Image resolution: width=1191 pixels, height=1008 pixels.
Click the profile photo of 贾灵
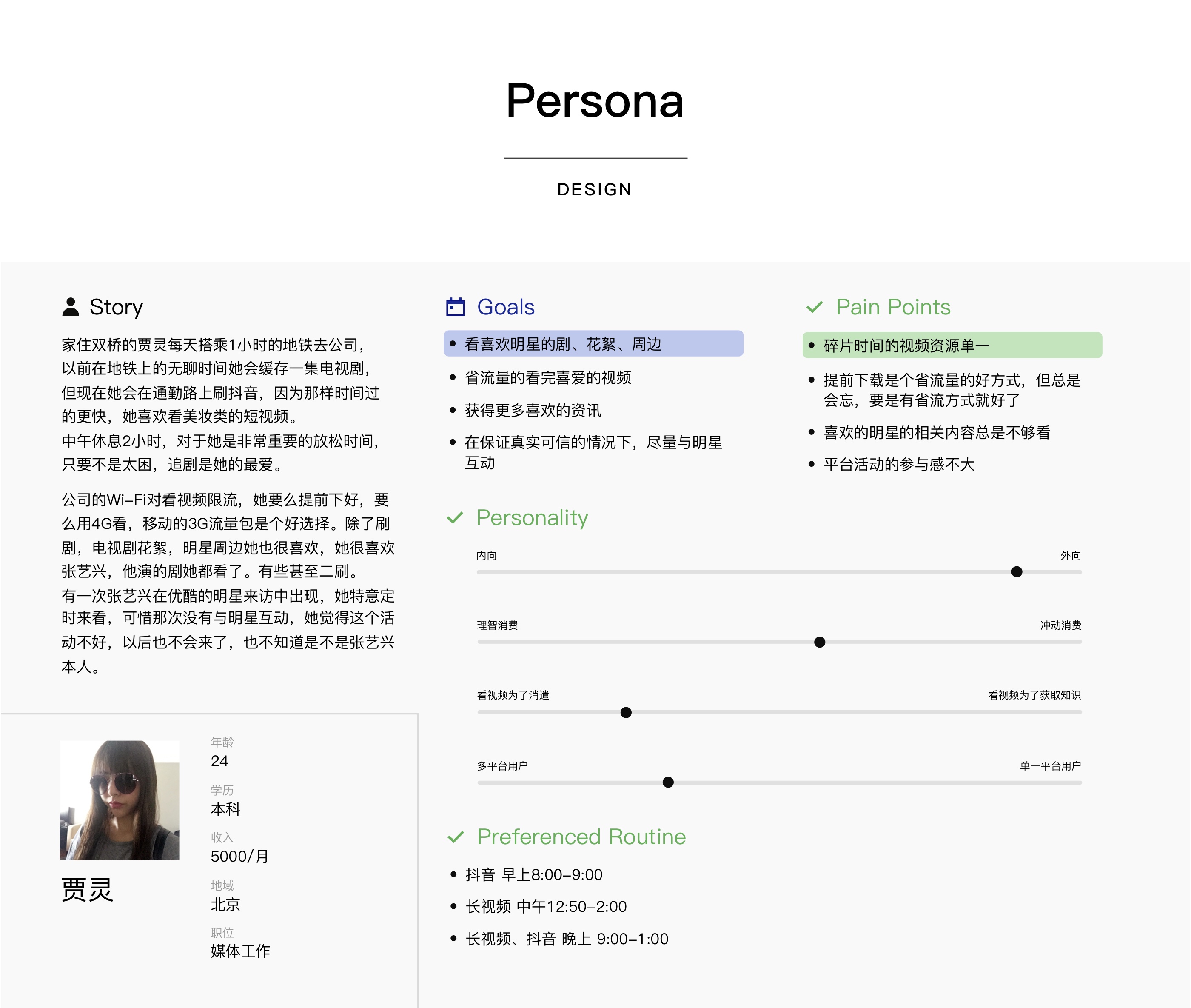pyautogui.click(x=120, y=800)
